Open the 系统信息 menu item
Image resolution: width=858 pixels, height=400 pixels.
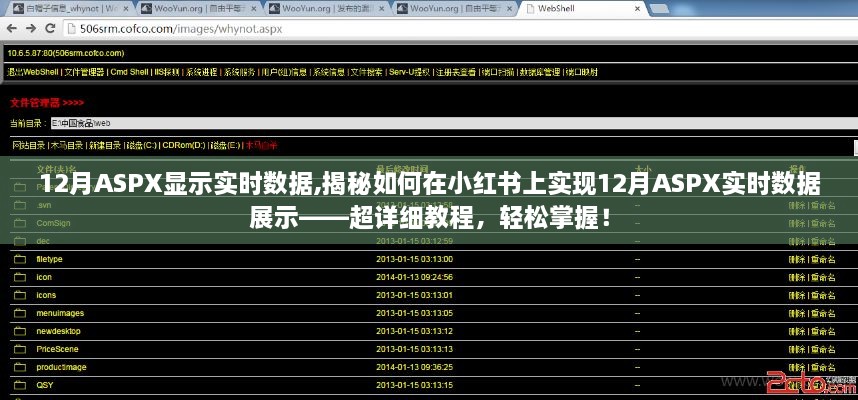(x=328, y=72)
